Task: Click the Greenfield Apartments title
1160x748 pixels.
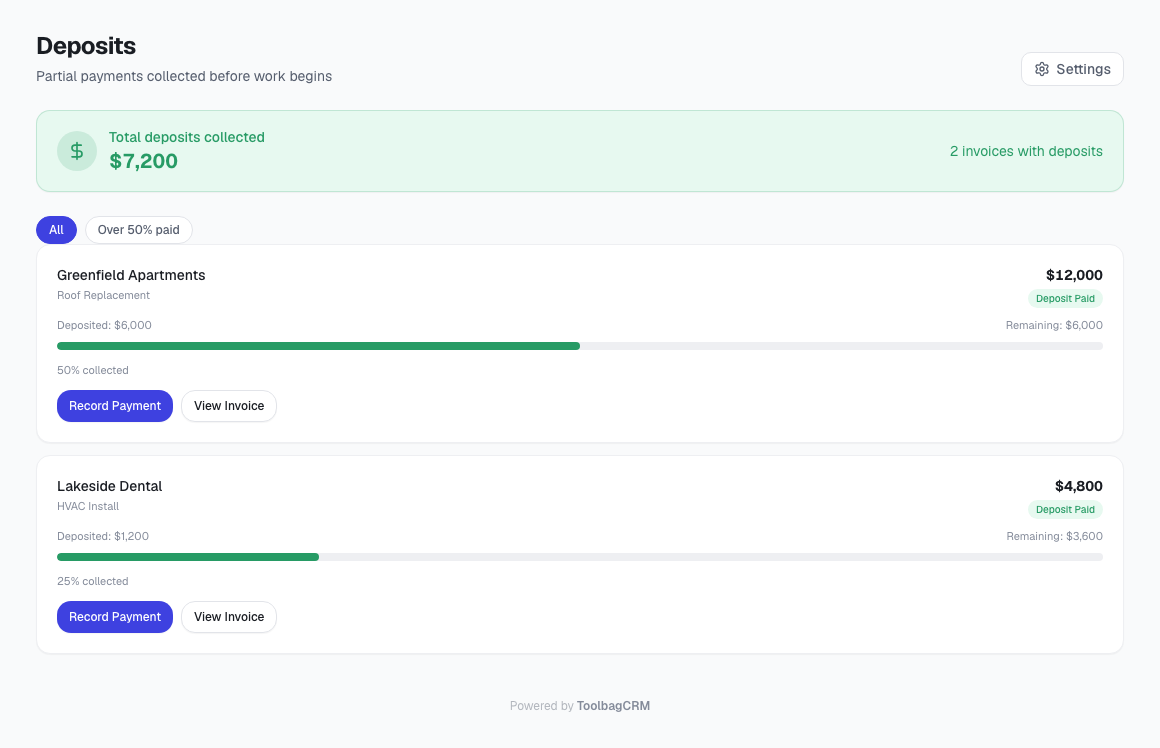Action: 131,275
